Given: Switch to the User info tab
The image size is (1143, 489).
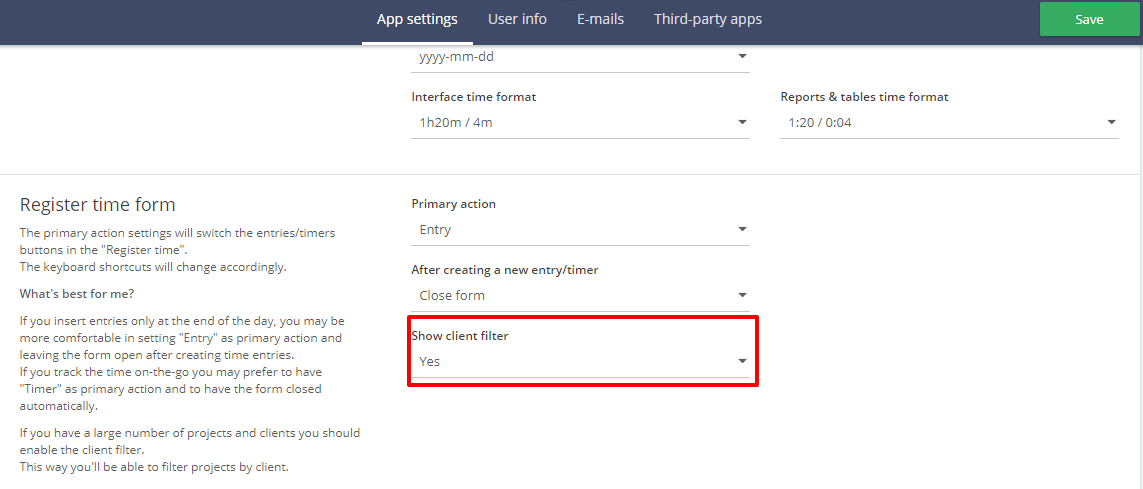Looking at the screenshot, I should click(x=517, y=20).
